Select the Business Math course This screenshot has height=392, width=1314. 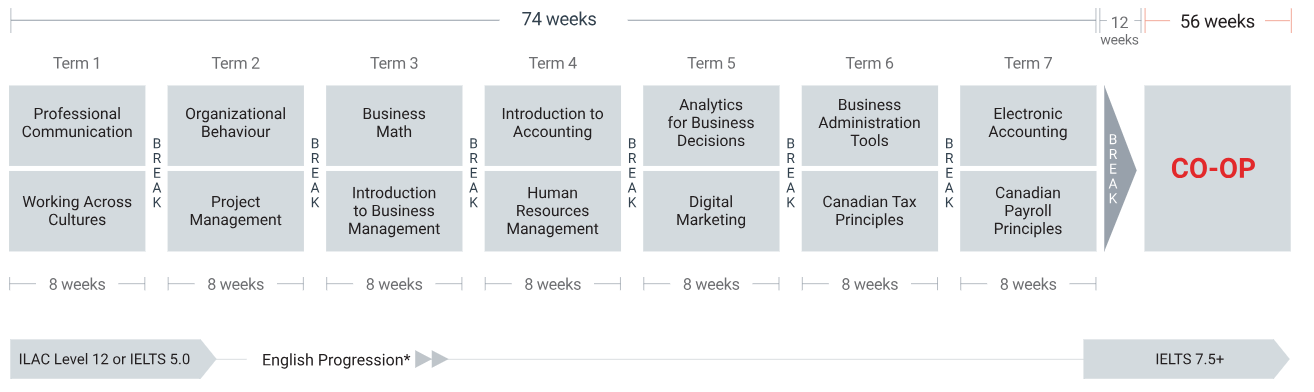tap(394, 125)
